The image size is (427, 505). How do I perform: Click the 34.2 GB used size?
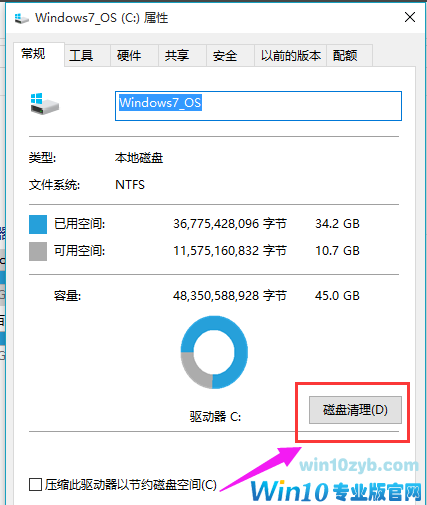tap(337, 224)
